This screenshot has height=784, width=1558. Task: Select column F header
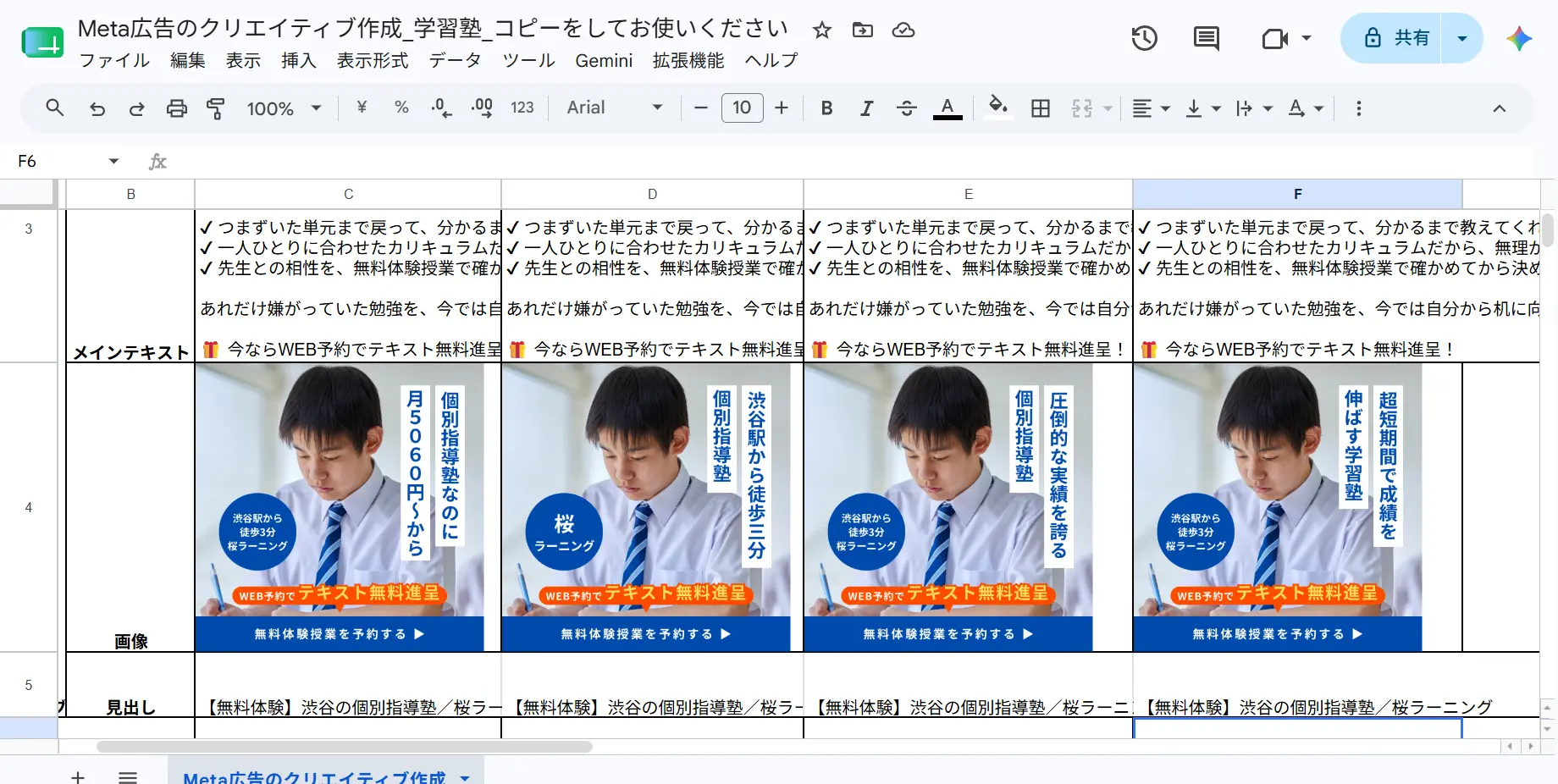point(1297,194)
